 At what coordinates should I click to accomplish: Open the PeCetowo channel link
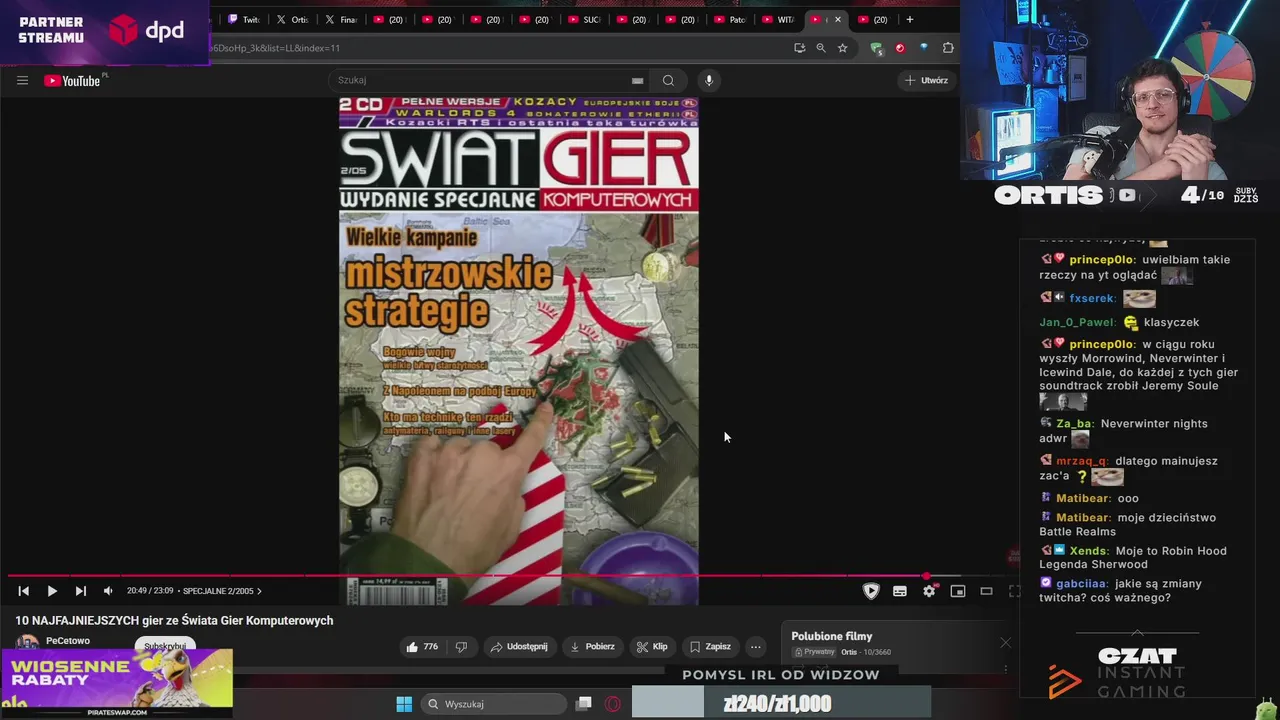68,641
